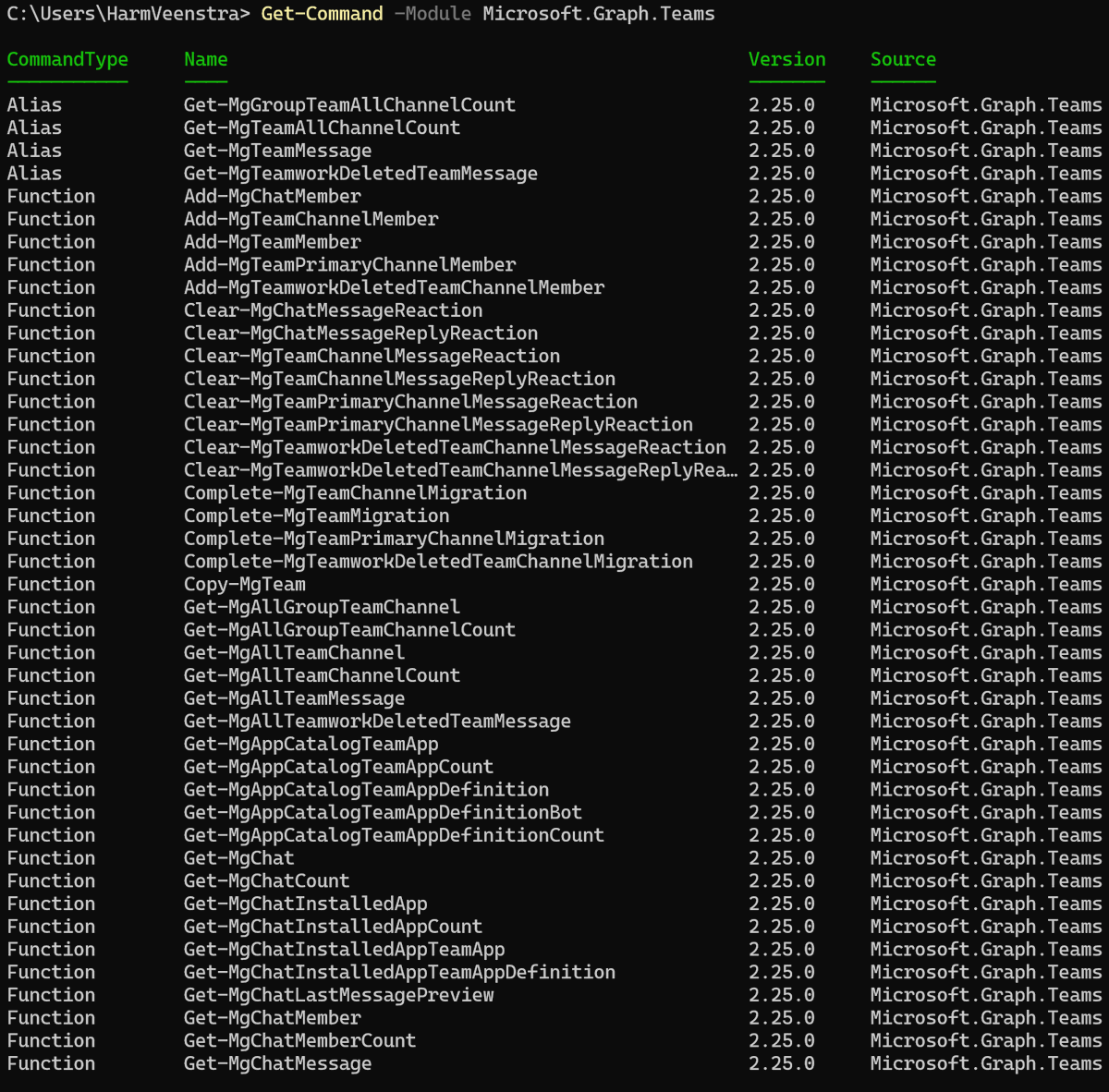1109x1092 pixels.
Task: Select Get-MgAllTeamMessage function name
Action: pos(295,698)
